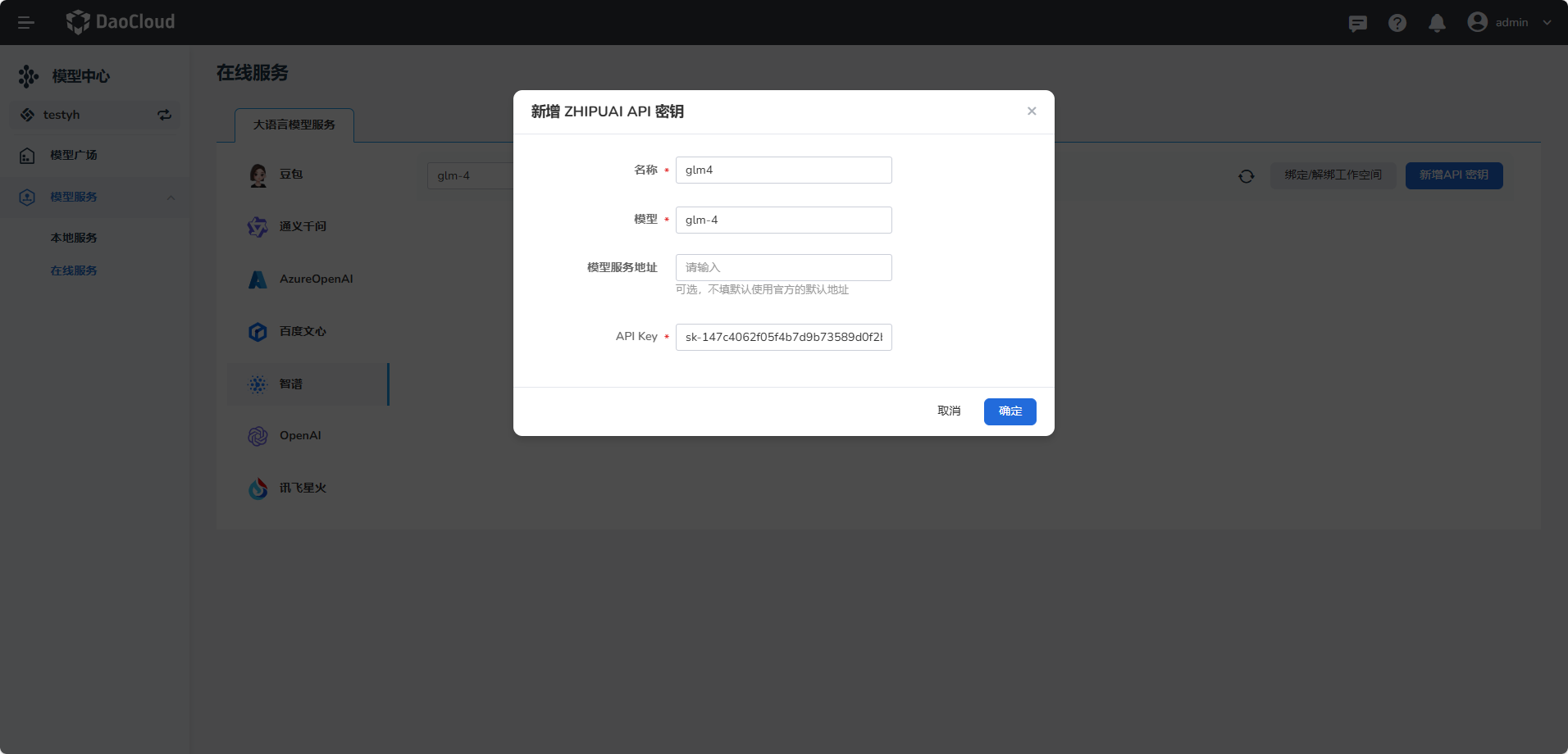The width and height of the screenshot is (1568, 754).
Task: Click the 讯飞星火 flame logo icon
Action: [x=258, y=488]
